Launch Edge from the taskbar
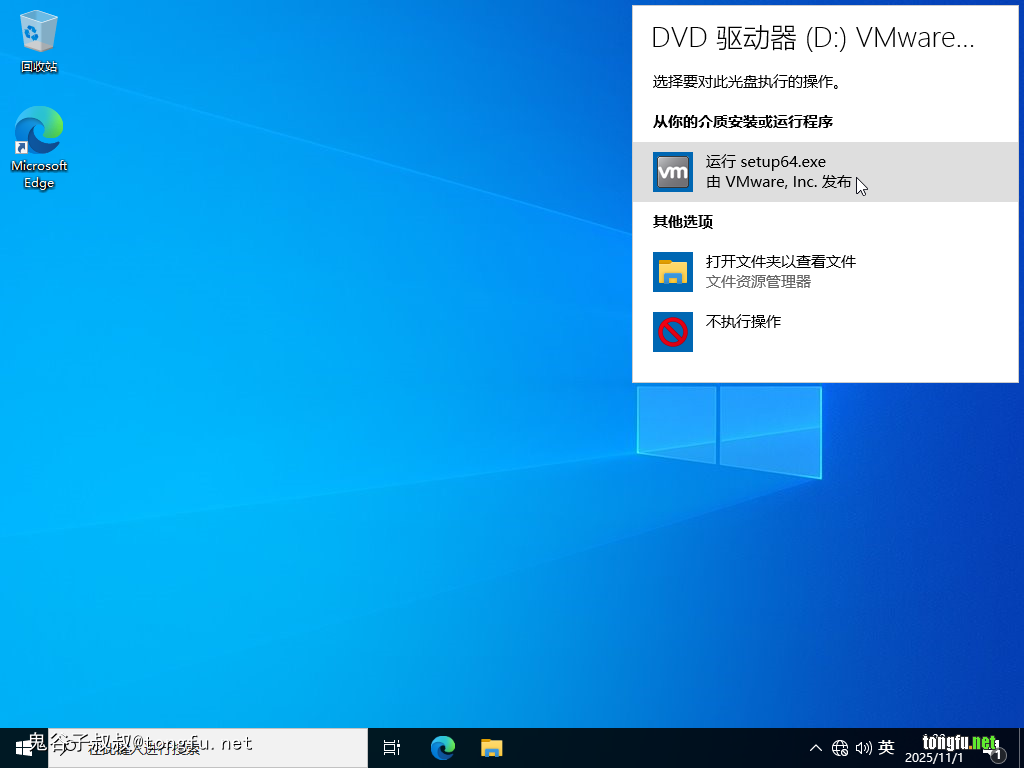This screenshot has height=768, width=1024. point(442,747)
